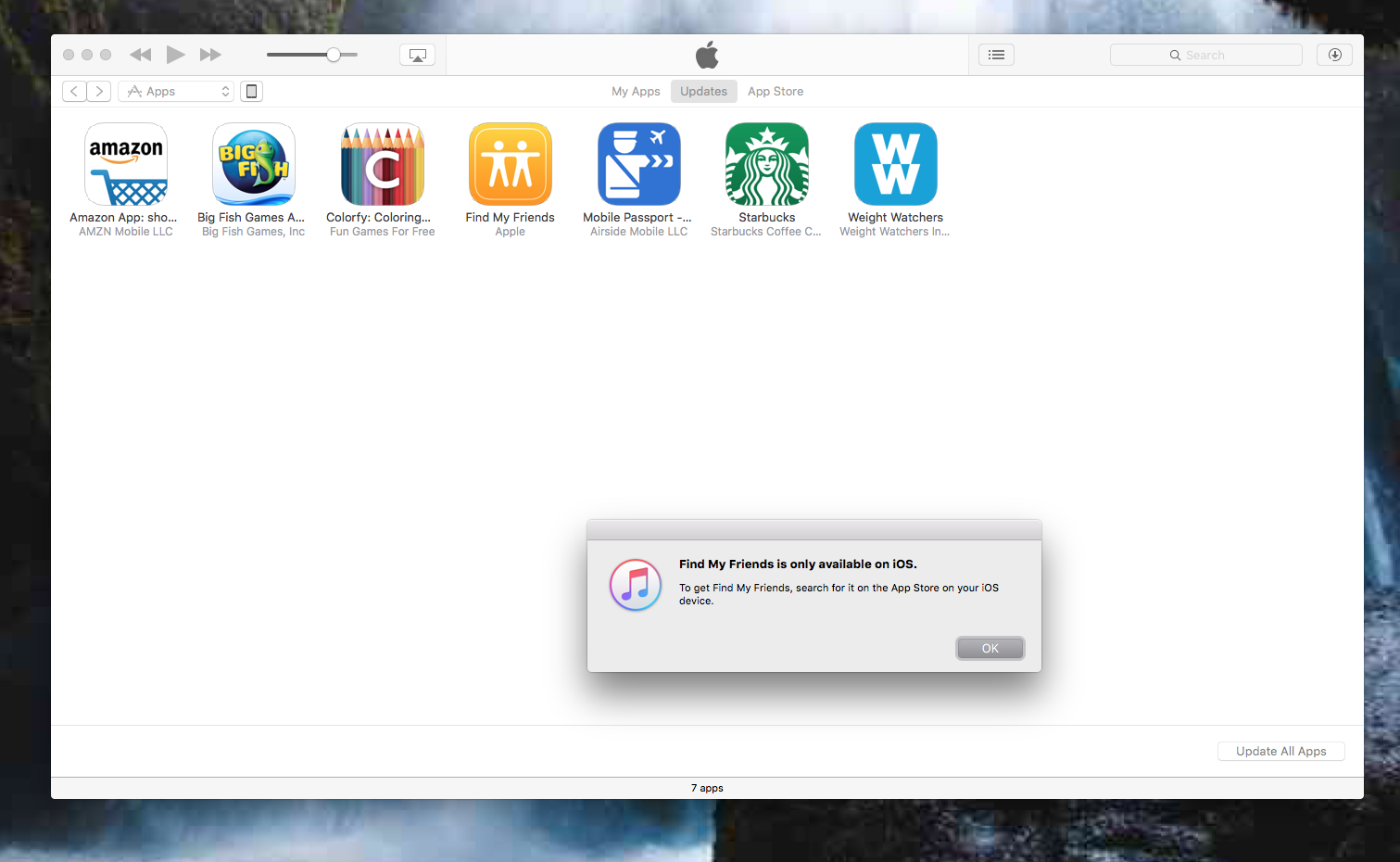Open the Mobile Passport app icon
Viewport: 1400px width, 862px height.
639,164
